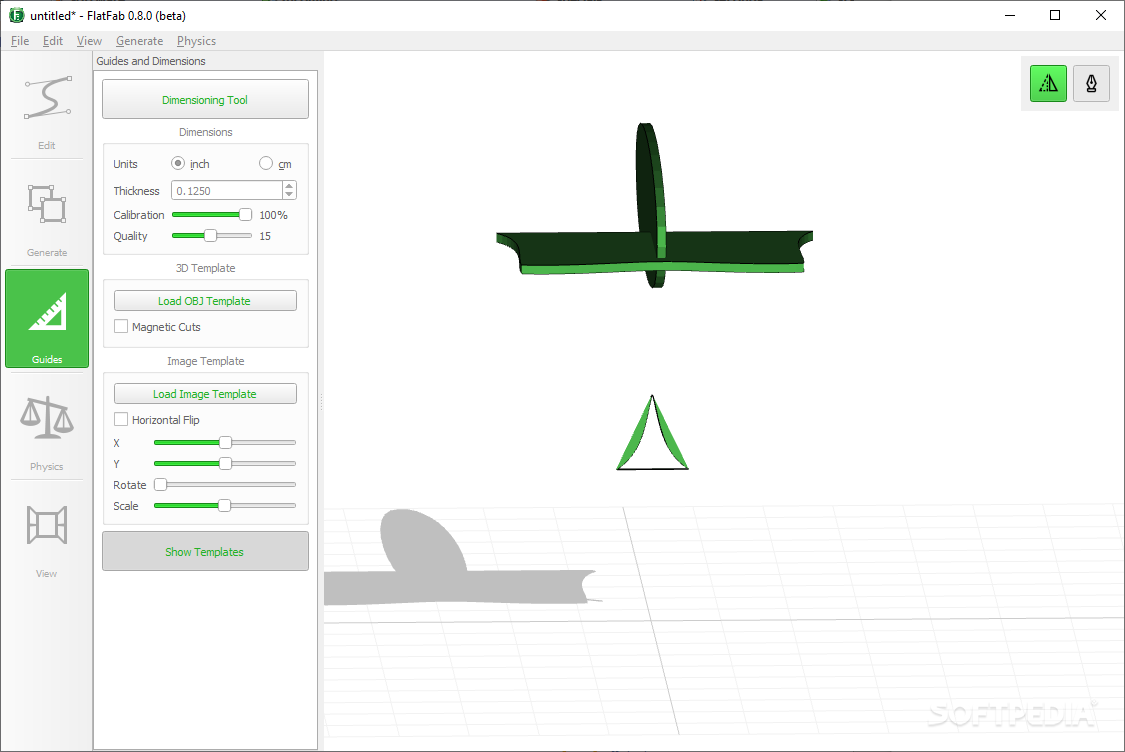Click the Guides and Dimensions panel title

pyautogui.click(x=151, y=61)
